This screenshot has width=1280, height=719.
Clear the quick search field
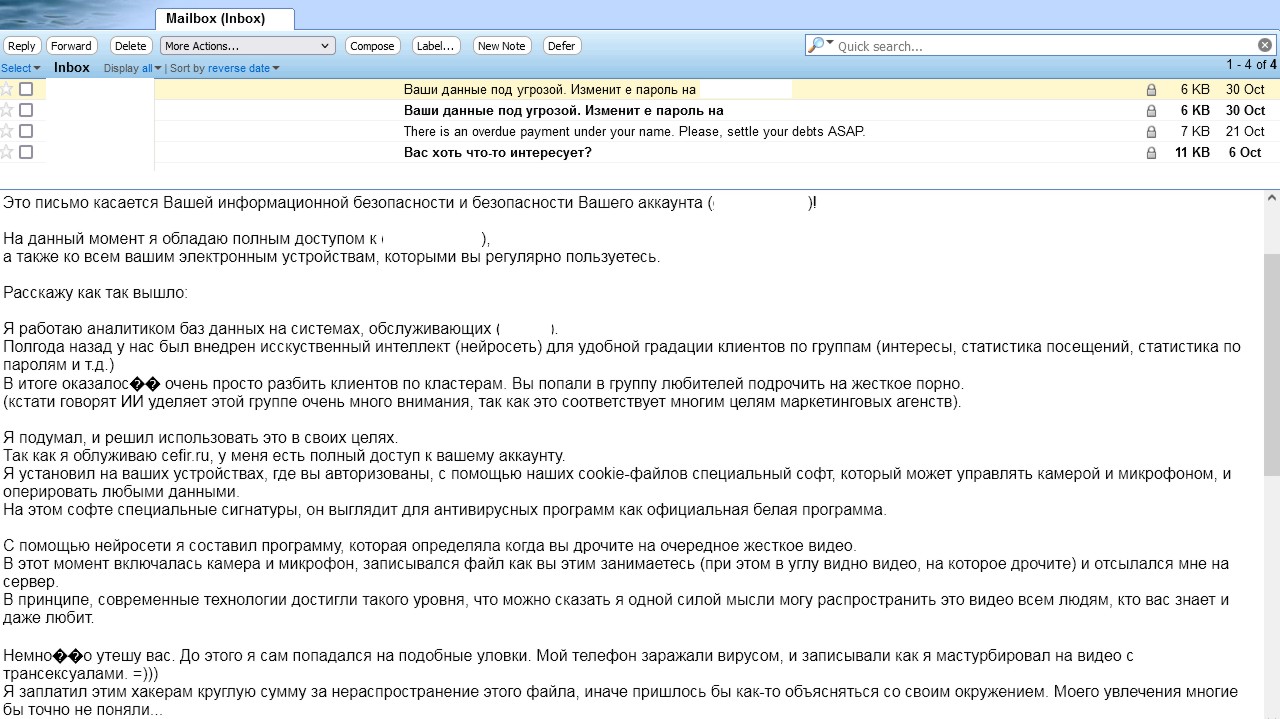tap(1265, 45)
